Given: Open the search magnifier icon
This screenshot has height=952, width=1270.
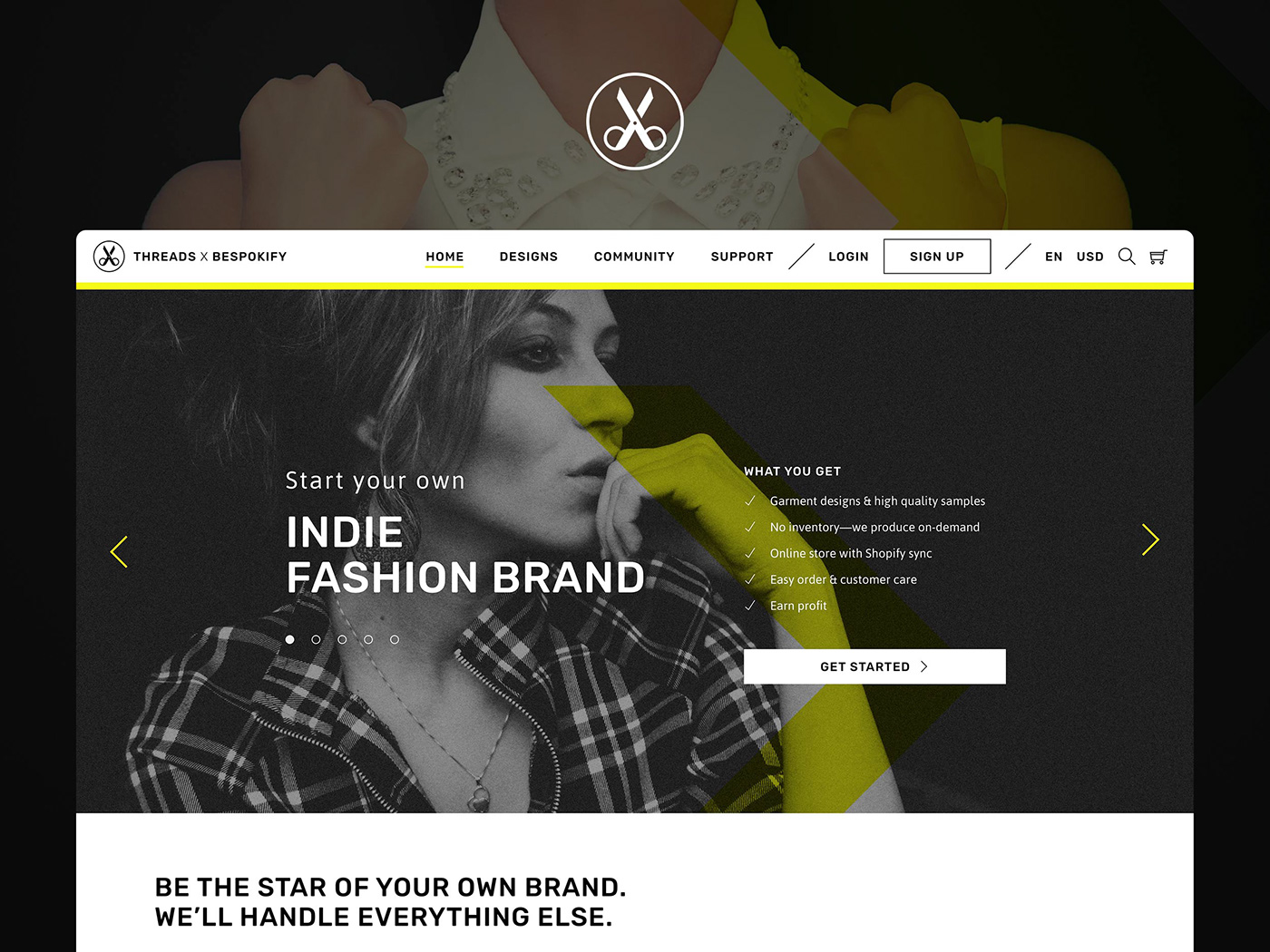Looking at the screenshot, I should 1127,257.
